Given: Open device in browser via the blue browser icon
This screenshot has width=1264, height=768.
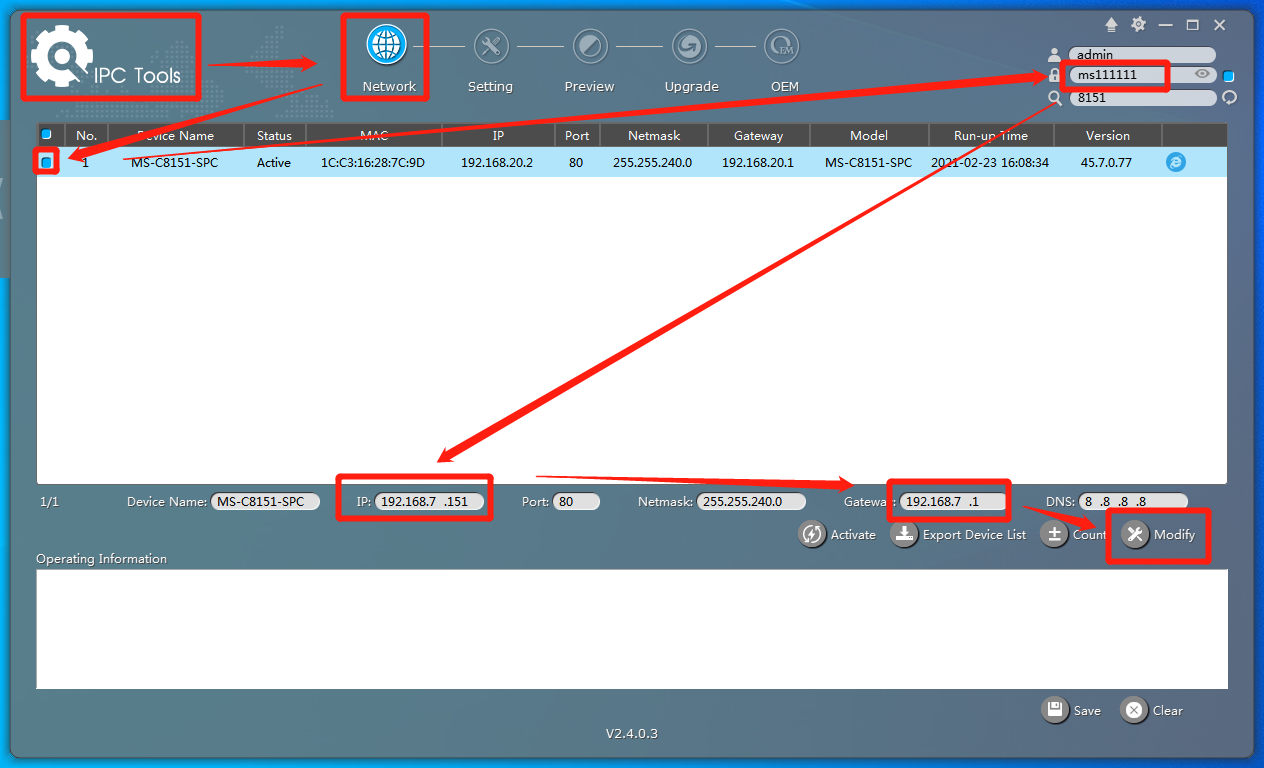Looking at the screenshot, I should [1176, 162].
